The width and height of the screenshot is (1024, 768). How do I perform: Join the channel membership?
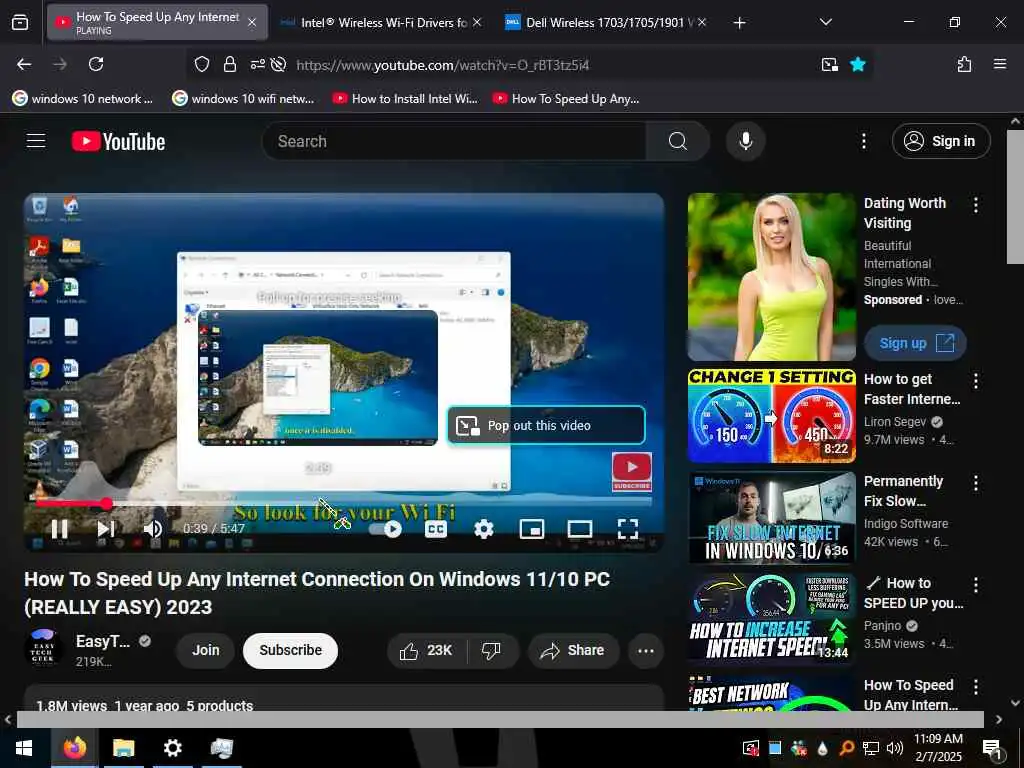point(205,650)
